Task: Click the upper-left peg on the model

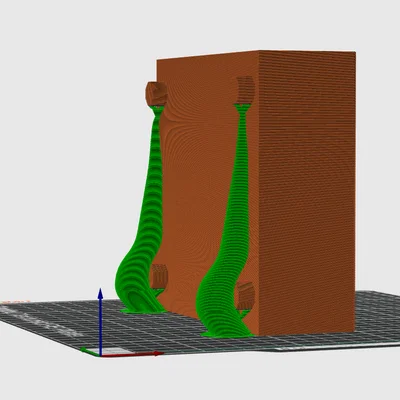Action: 157,93
